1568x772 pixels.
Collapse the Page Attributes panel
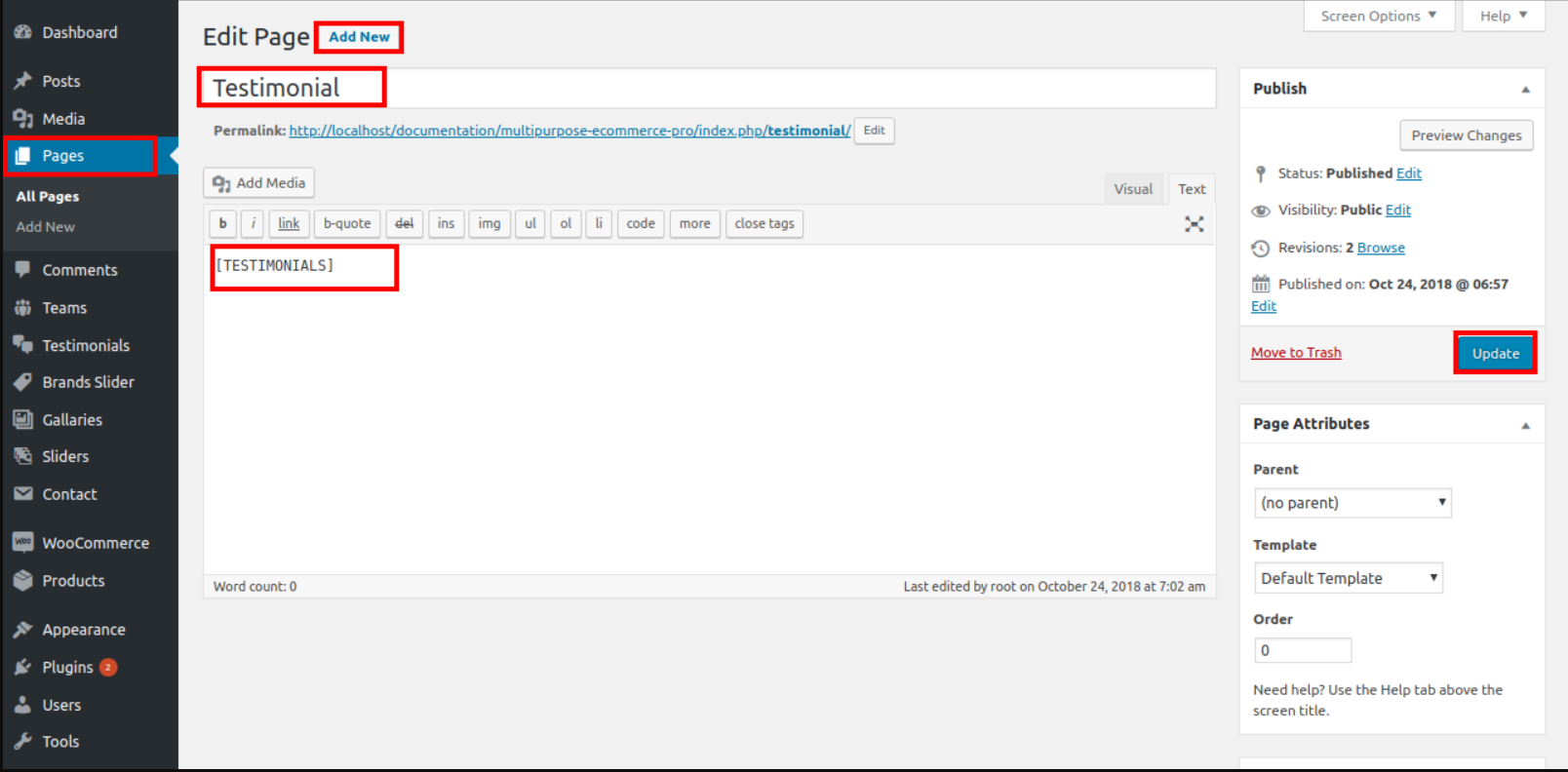click(1525, 425)
